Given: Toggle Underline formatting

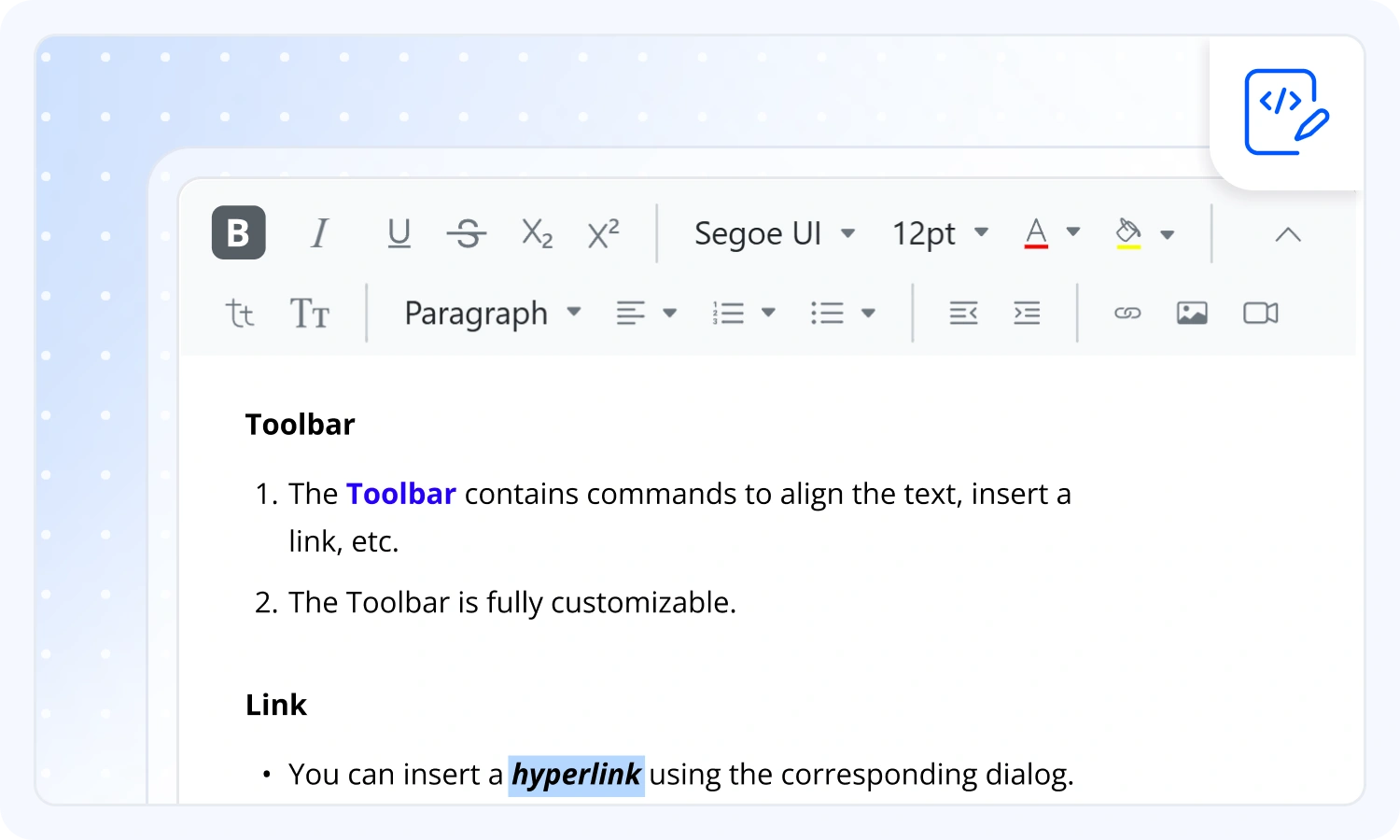Looking at the screenshot, I should click(399, 232).
